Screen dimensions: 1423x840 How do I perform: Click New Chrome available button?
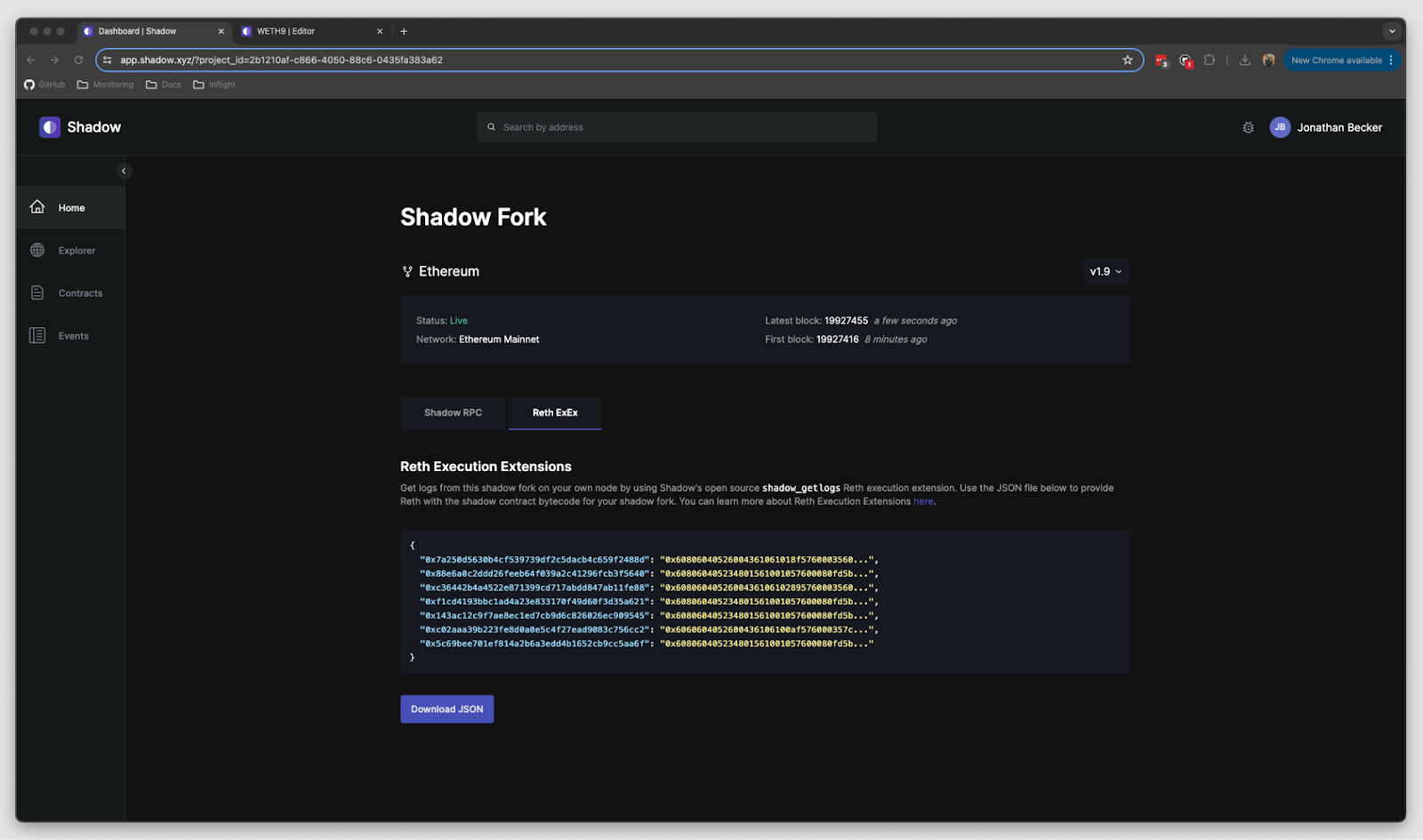pyautogui.click(x=1341, y=60)
